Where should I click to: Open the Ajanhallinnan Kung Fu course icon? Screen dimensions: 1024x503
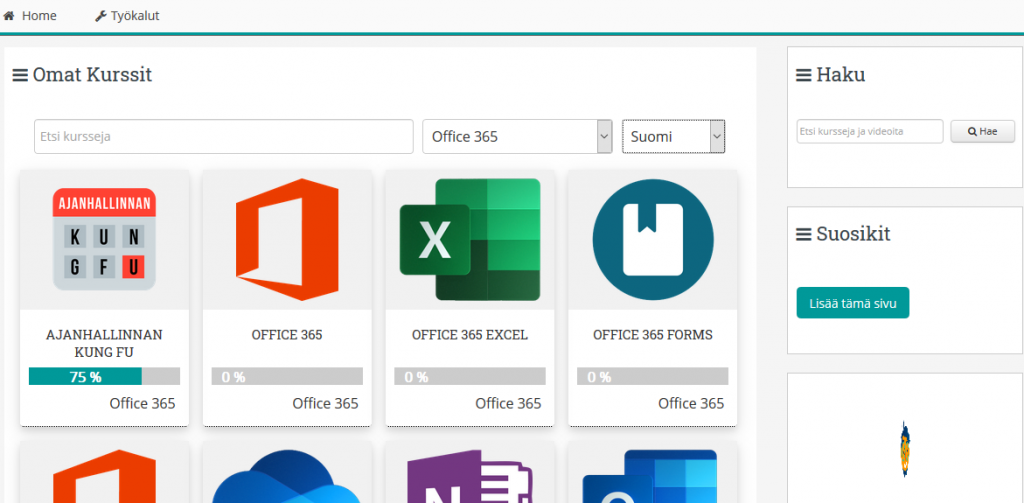click(104, 240)
